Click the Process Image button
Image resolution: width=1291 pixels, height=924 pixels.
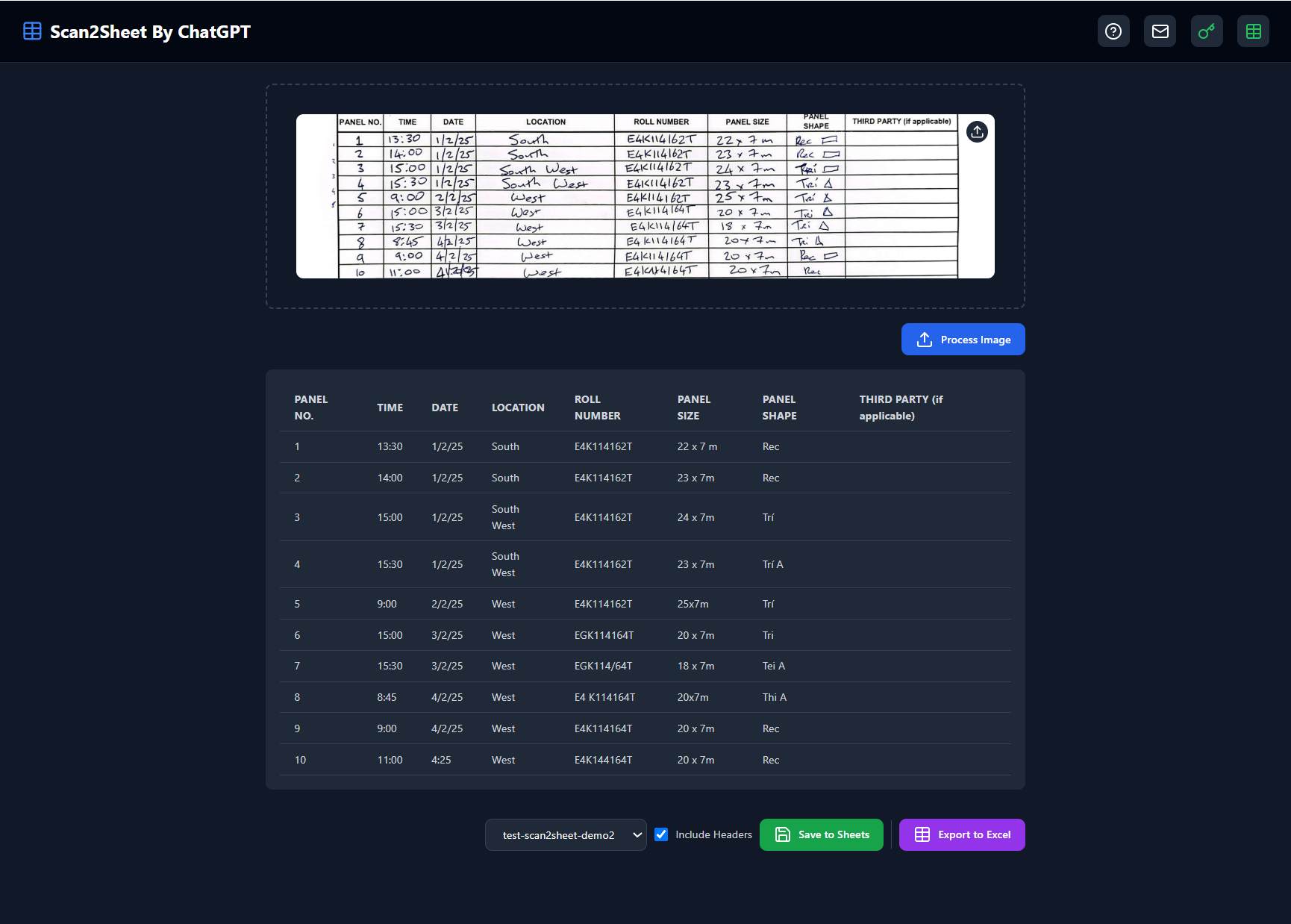pyautogui.click(x=963, y=340)
